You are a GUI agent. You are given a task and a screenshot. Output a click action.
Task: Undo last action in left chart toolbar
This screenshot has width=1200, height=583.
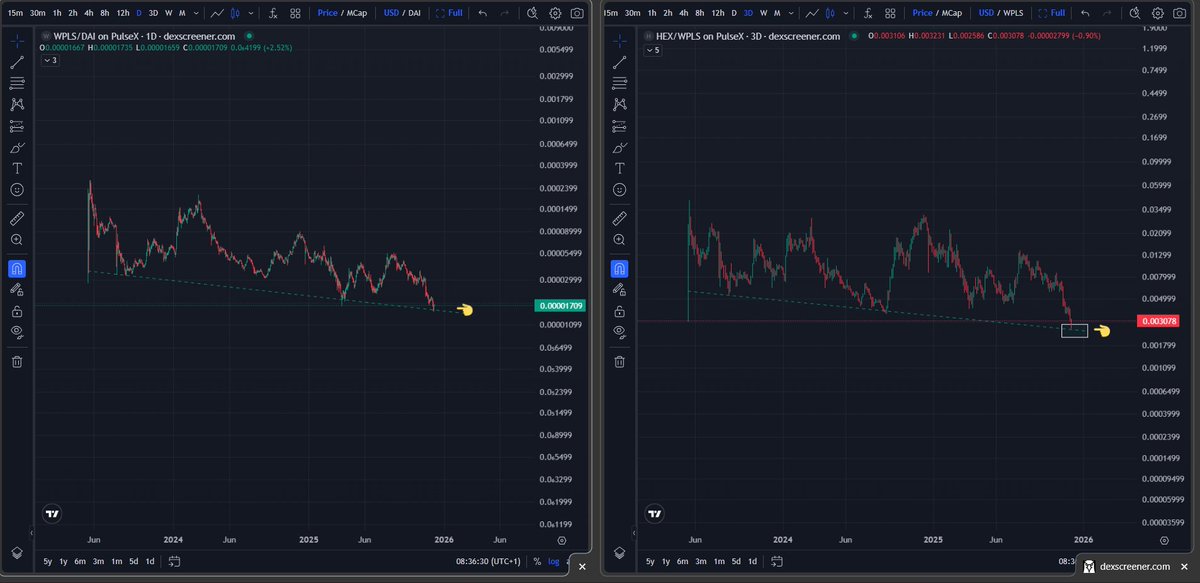[x=483, y=13]
